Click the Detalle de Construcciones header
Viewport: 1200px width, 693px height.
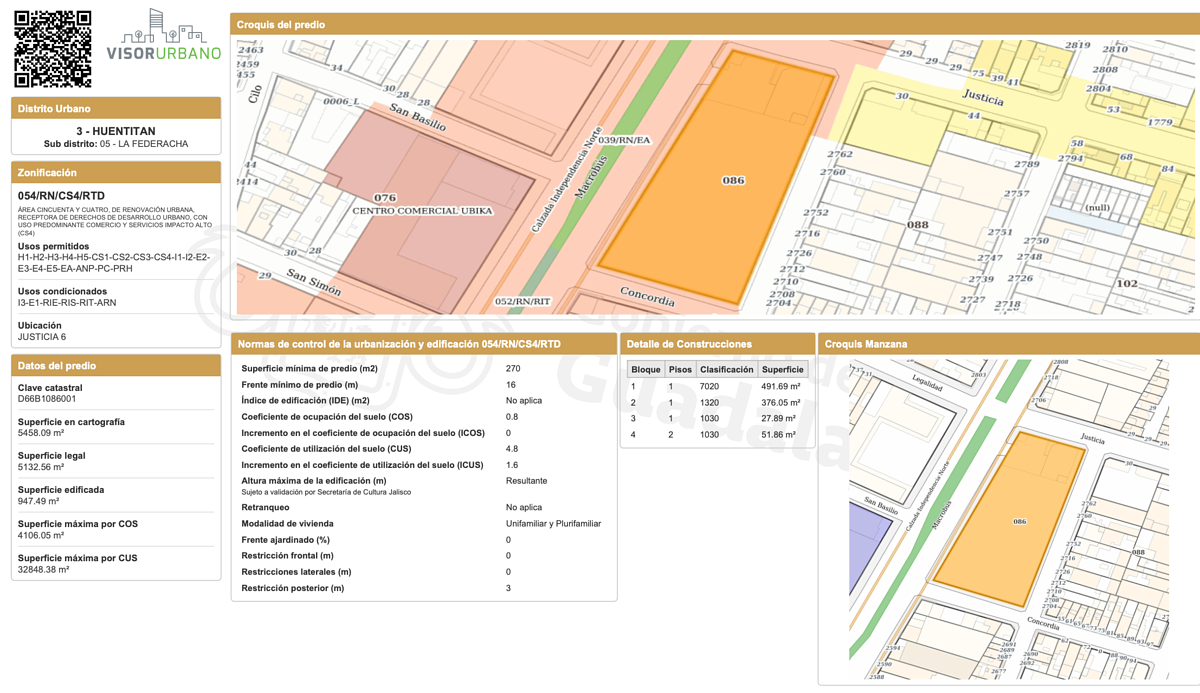(717, 344)
